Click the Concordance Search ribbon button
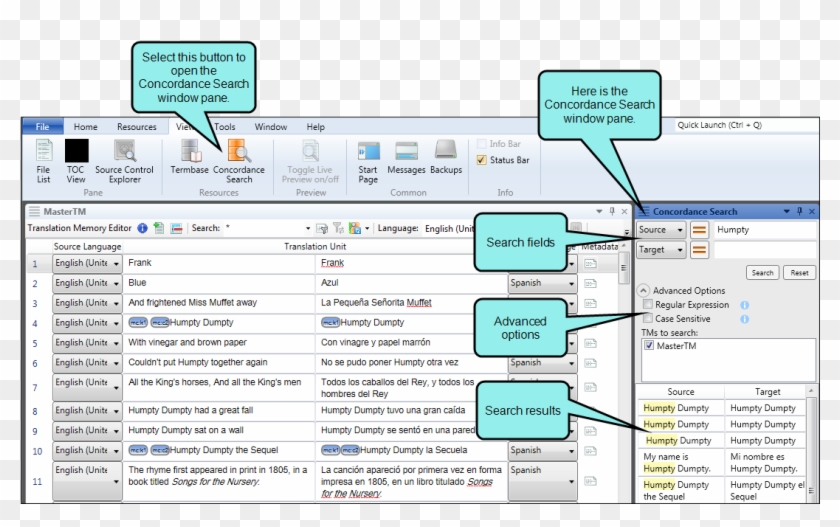 click(238, 162)
